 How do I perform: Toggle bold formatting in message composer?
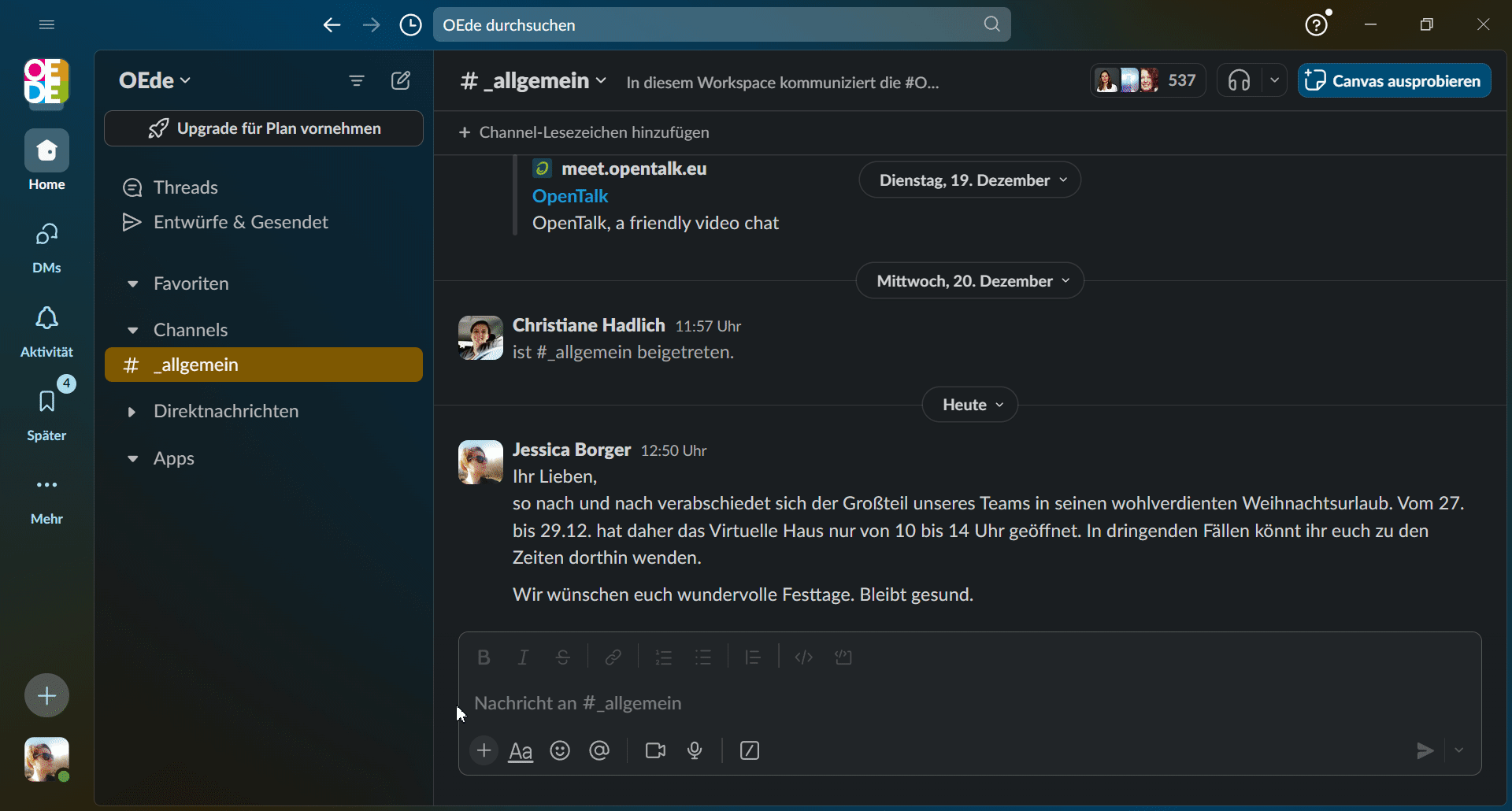484,657
